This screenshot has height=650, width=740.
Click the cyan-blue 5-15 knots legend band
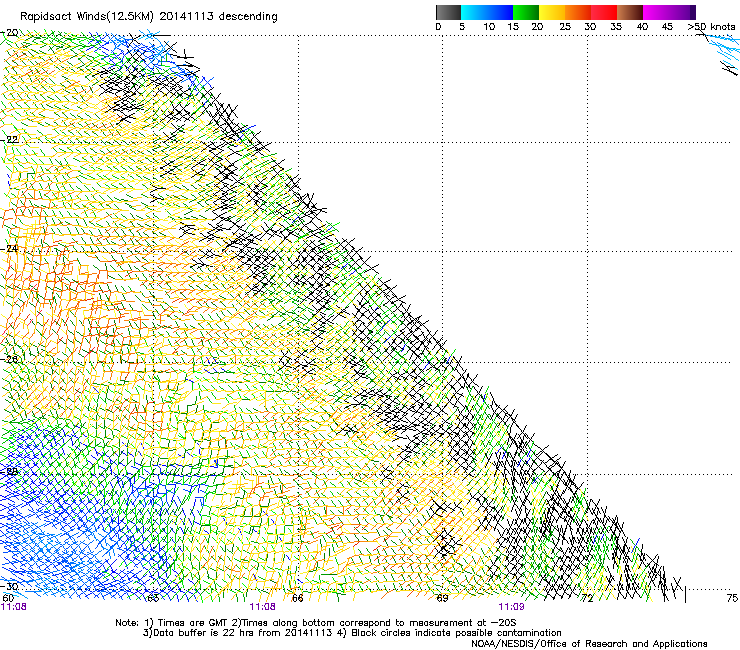pyautogui.click(x=487, y=12)
